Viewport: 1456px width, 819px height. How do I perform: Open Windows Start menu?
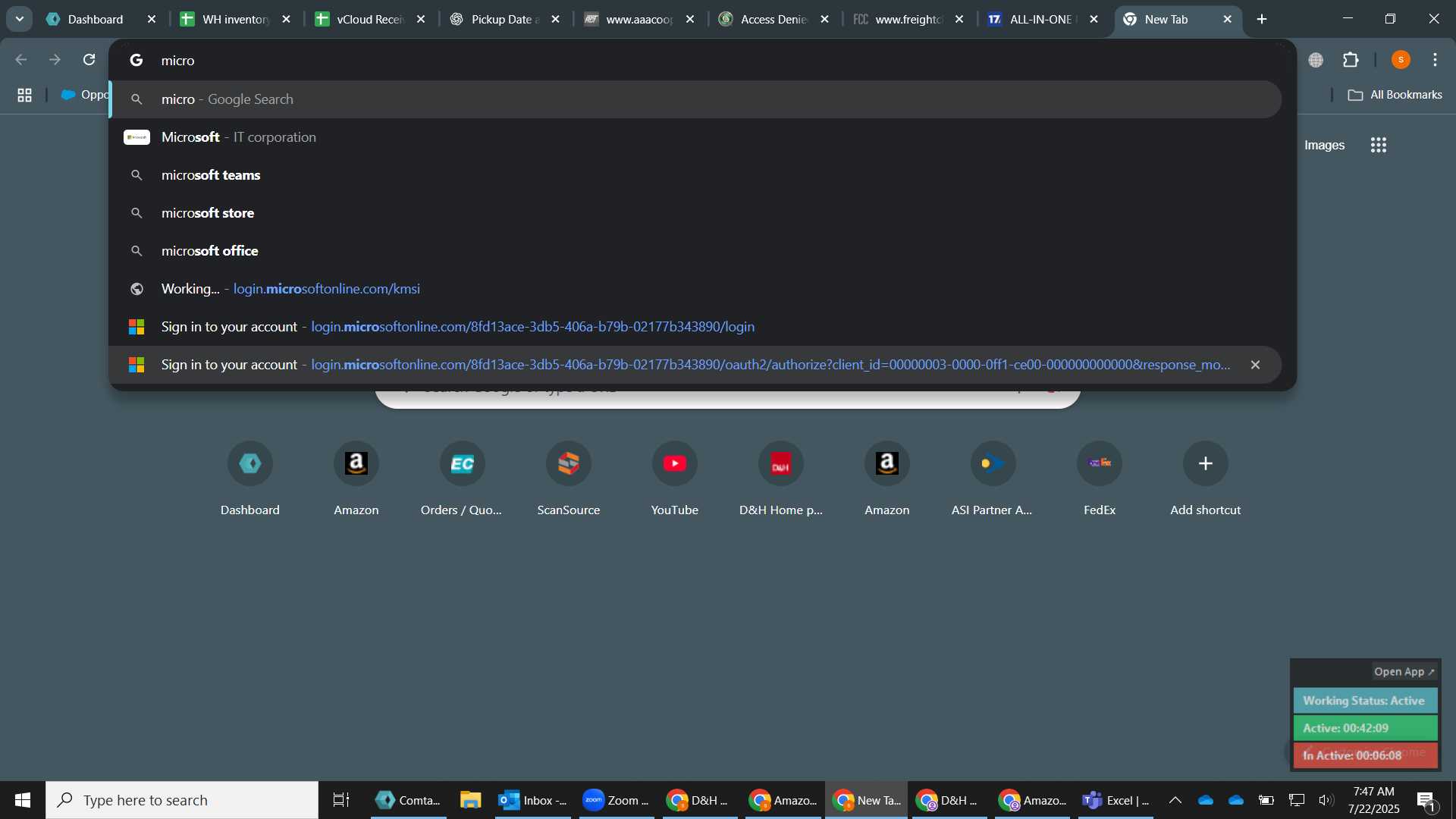coord(23,800)
